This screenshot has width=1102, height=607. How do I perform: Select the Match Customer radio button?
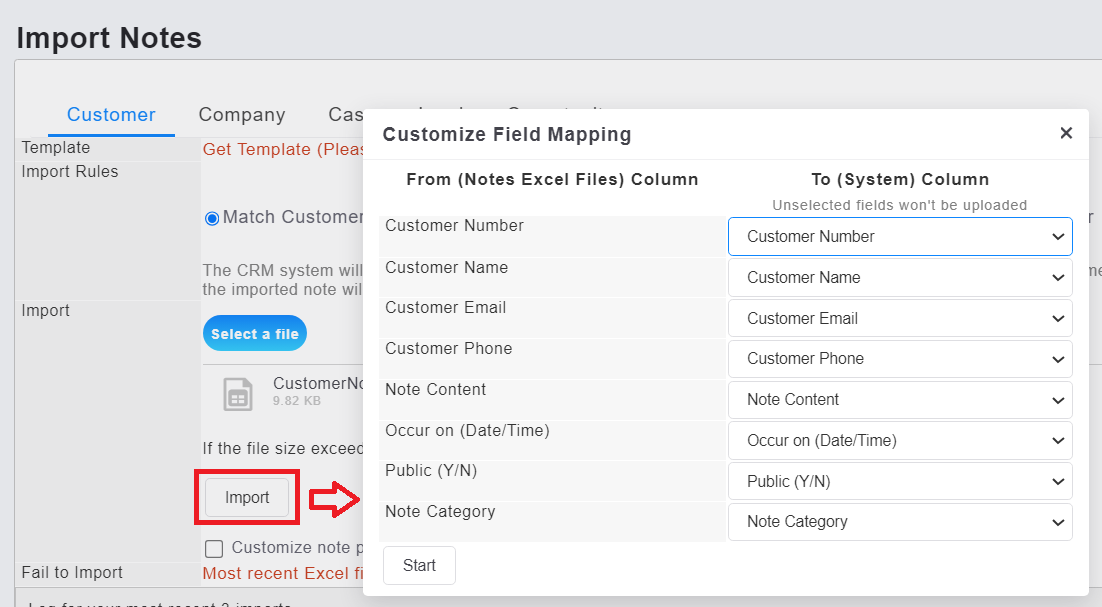(x=211, y=218)
